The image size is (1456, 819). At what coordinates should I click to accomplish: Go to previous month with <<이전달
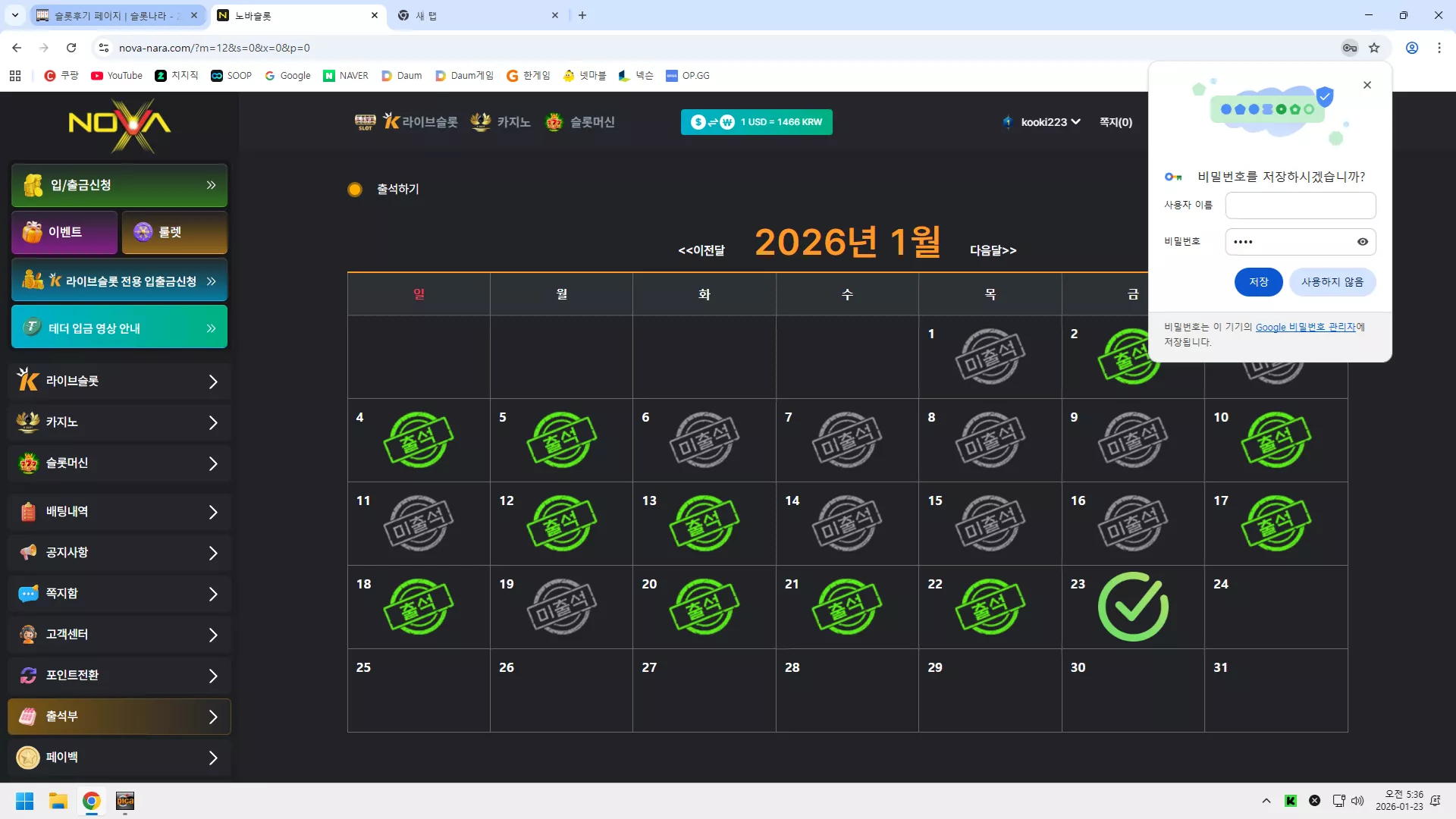point(701,250)
